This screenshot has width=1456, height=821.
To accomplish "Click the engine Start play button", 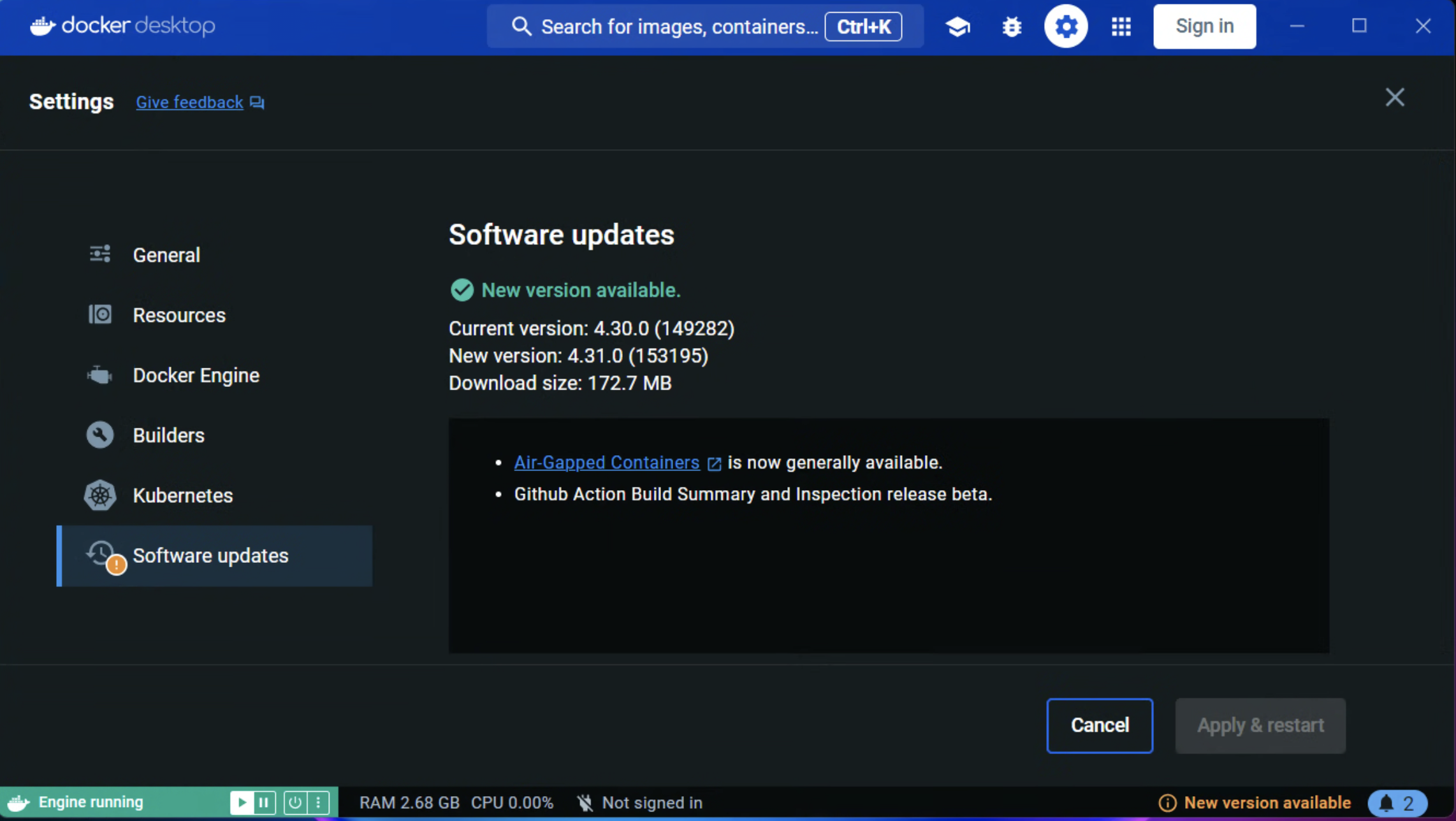I will 242,803.
